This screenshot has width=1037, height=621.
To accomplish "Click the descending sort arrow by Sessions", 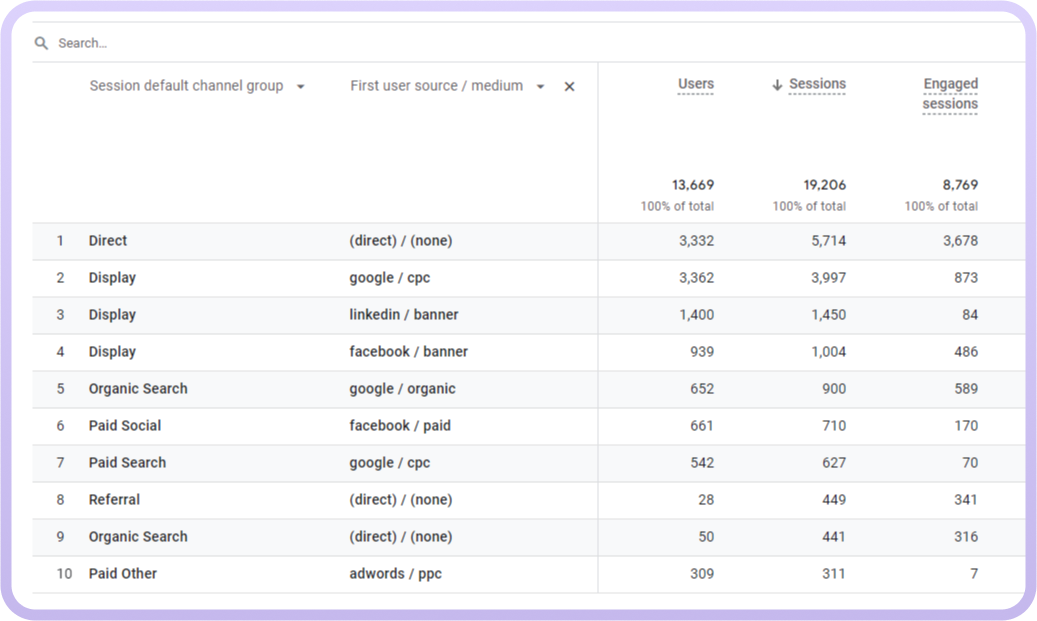I will coord(777,86).
